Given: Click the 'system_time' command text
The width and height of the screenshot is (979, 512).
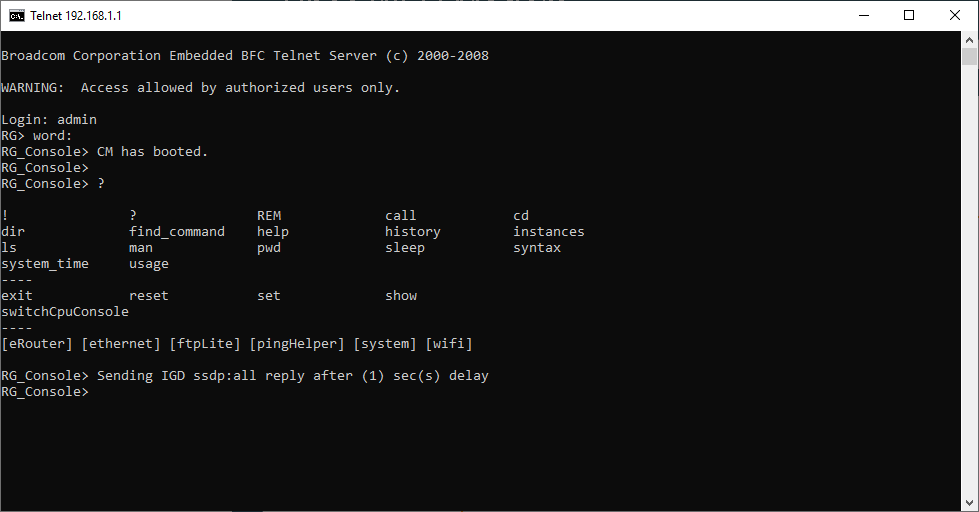Looking at the screenshot, I should coord(45,263).
